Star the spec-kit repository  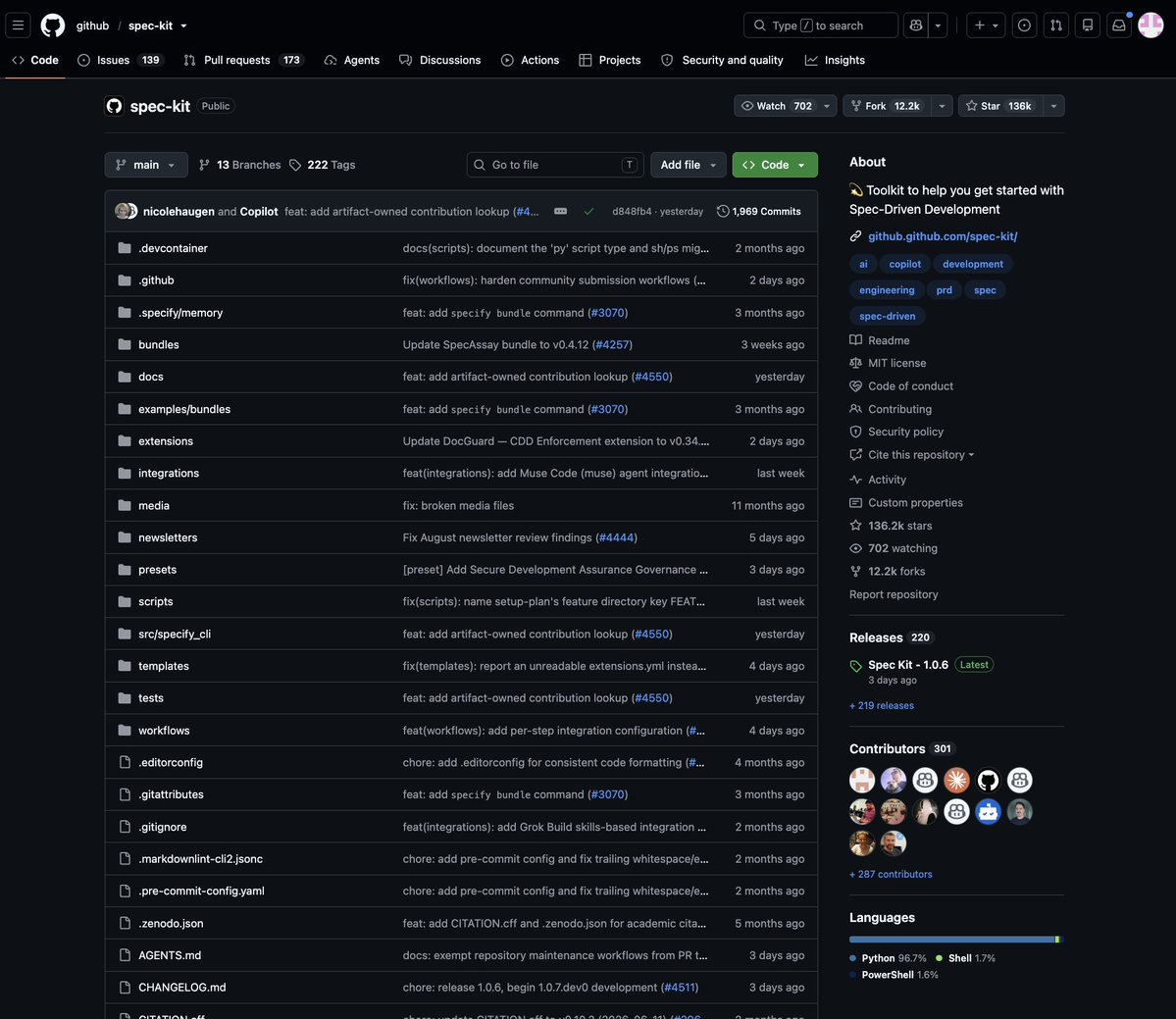[999, 106]
